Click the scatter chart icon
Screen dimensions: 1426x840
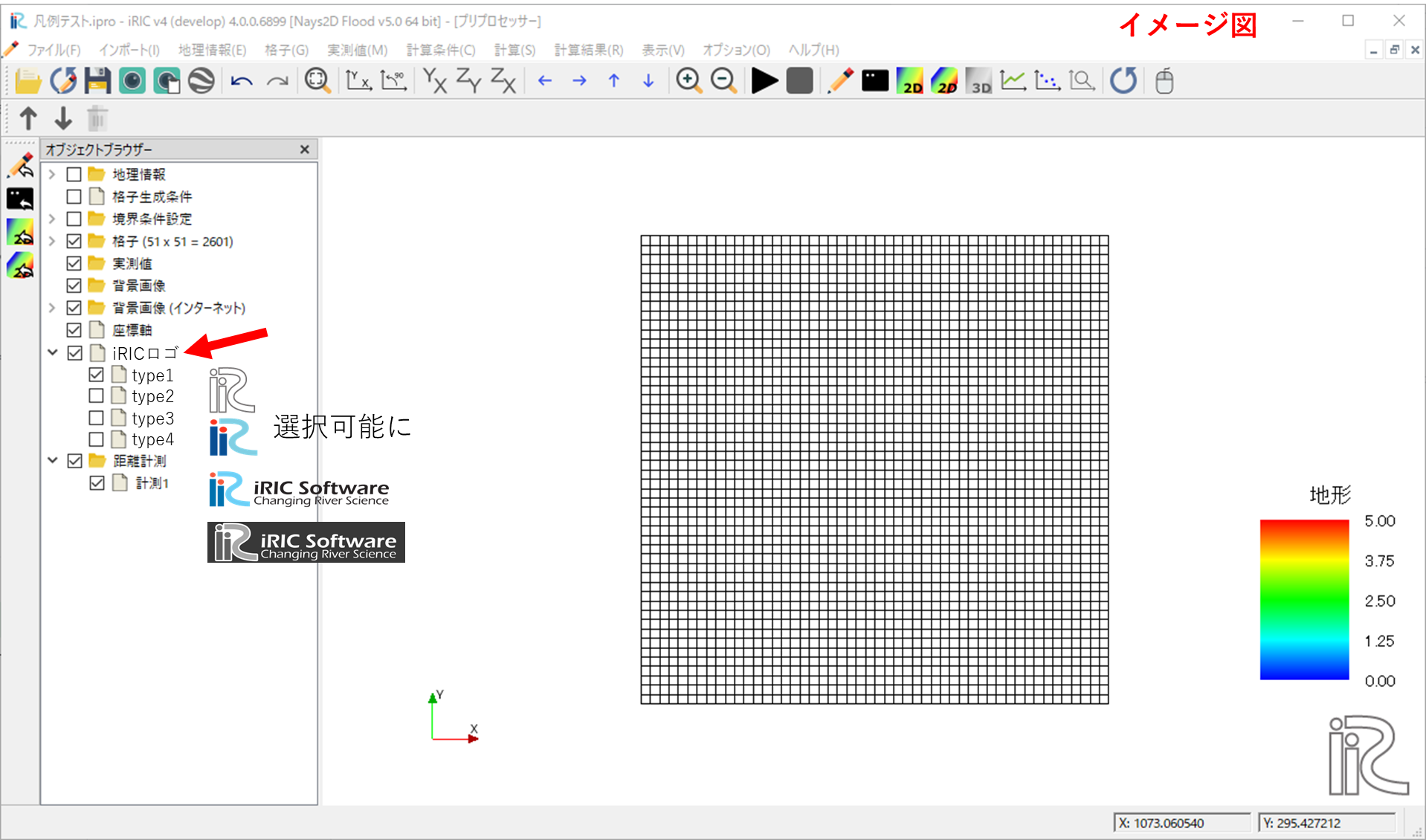click(1047, 80)
